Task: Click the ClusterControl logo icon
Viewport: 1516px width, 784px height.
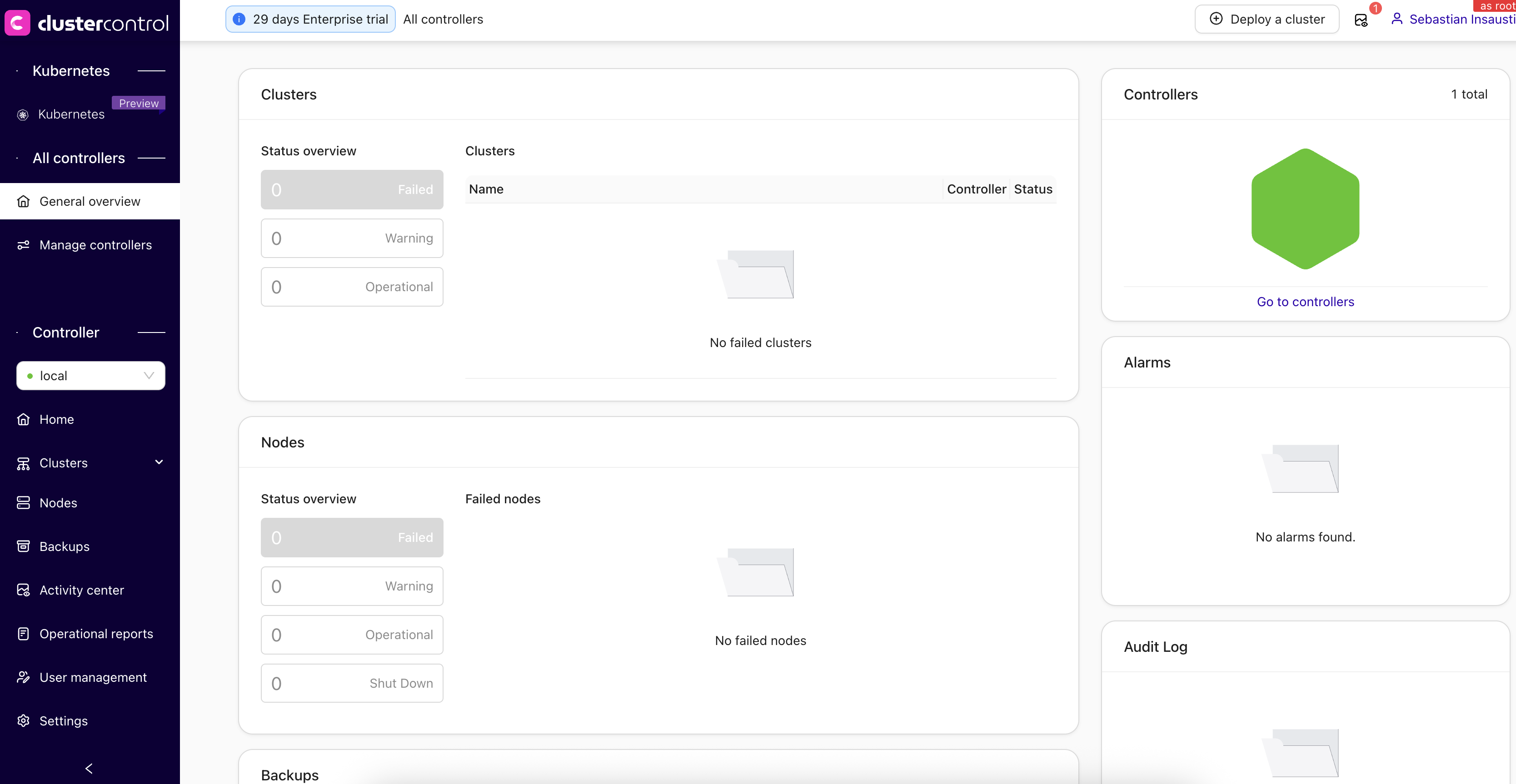Action: [18, 23]
